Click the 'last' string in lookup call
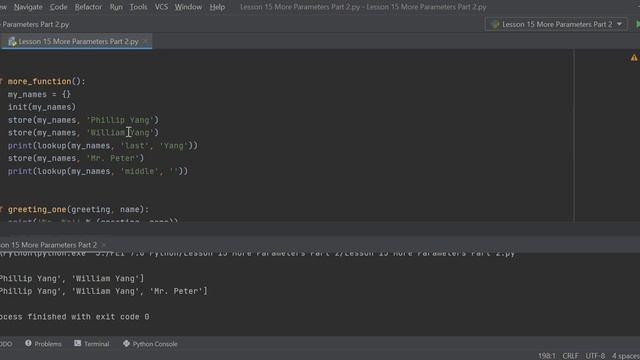Screen dimensions: 640x360 click(x=135, y=146)
